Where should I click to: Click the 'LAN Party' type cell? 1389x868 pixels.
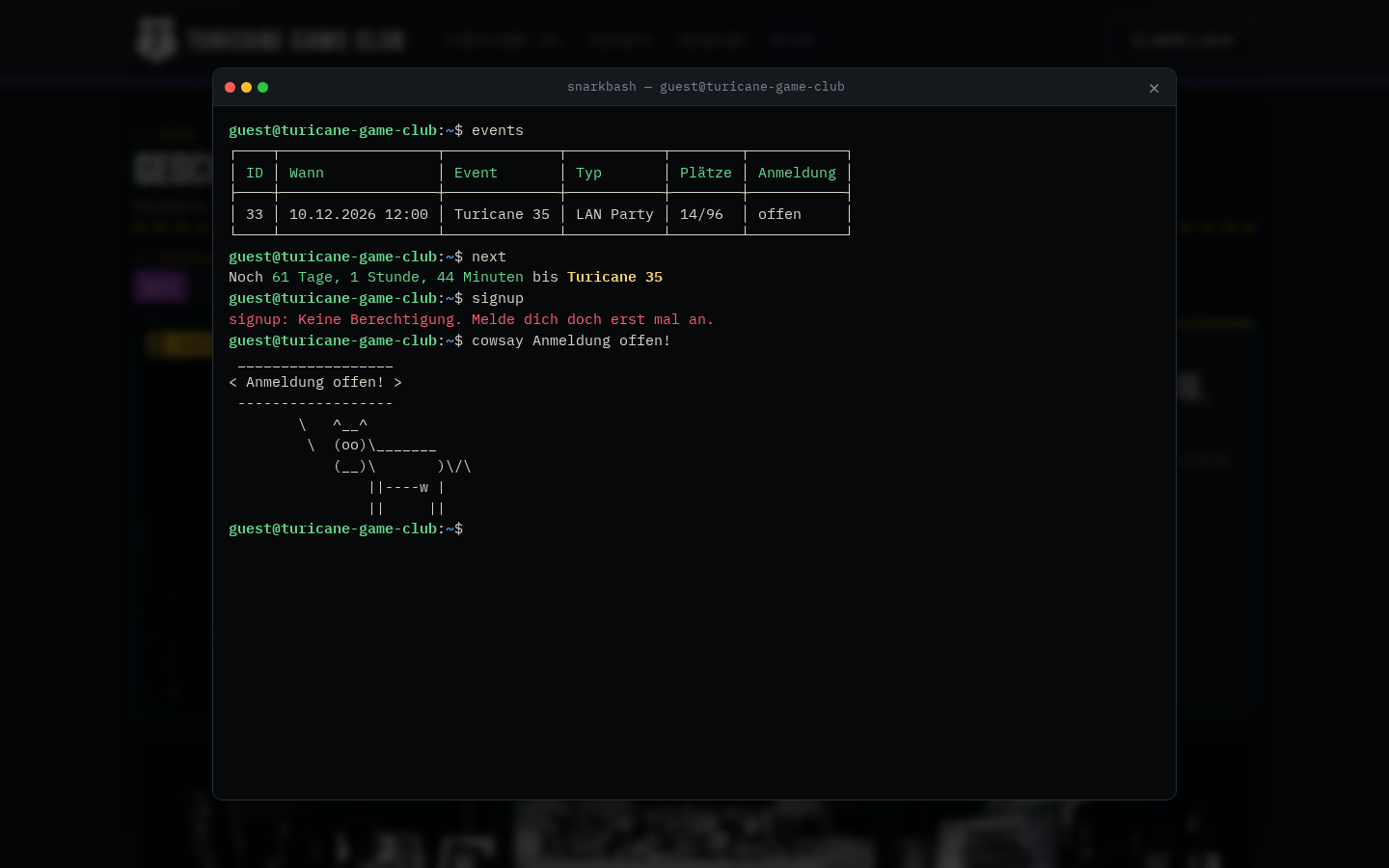(x=614, y=214)
